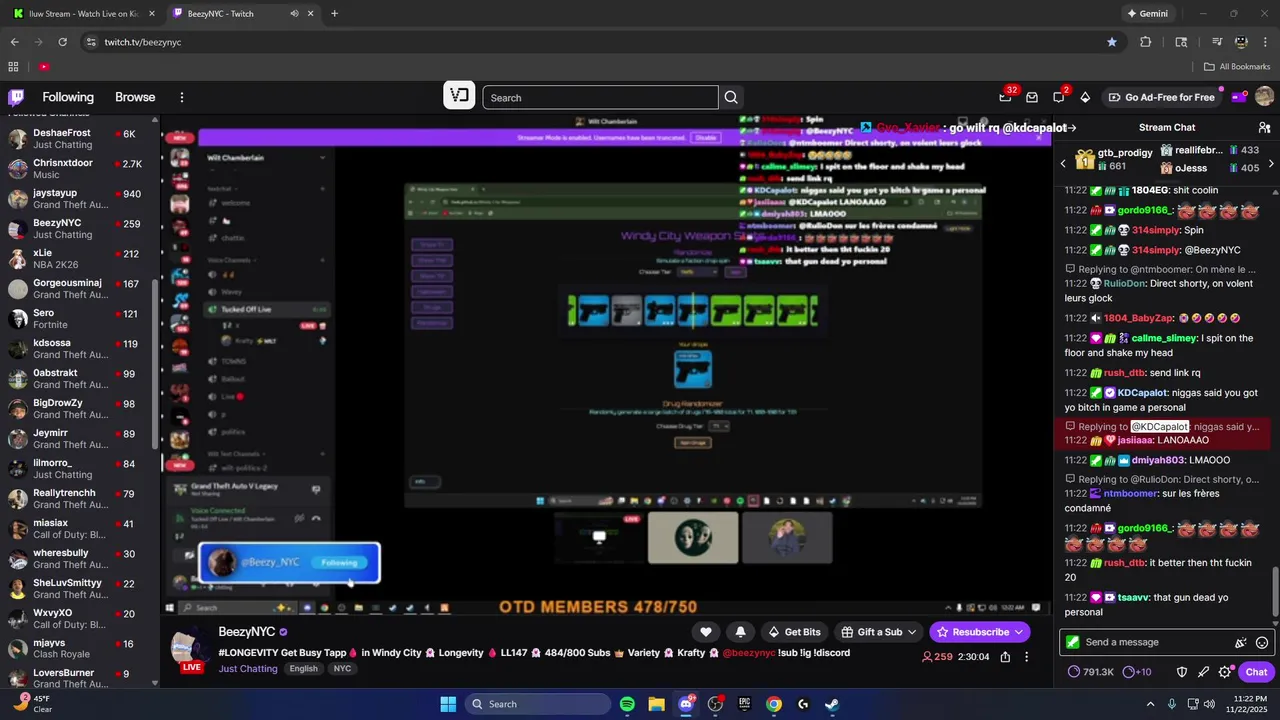Open the shield moderator tools icon
This screenshot has height=720, width=1280.
[1181, 672]
